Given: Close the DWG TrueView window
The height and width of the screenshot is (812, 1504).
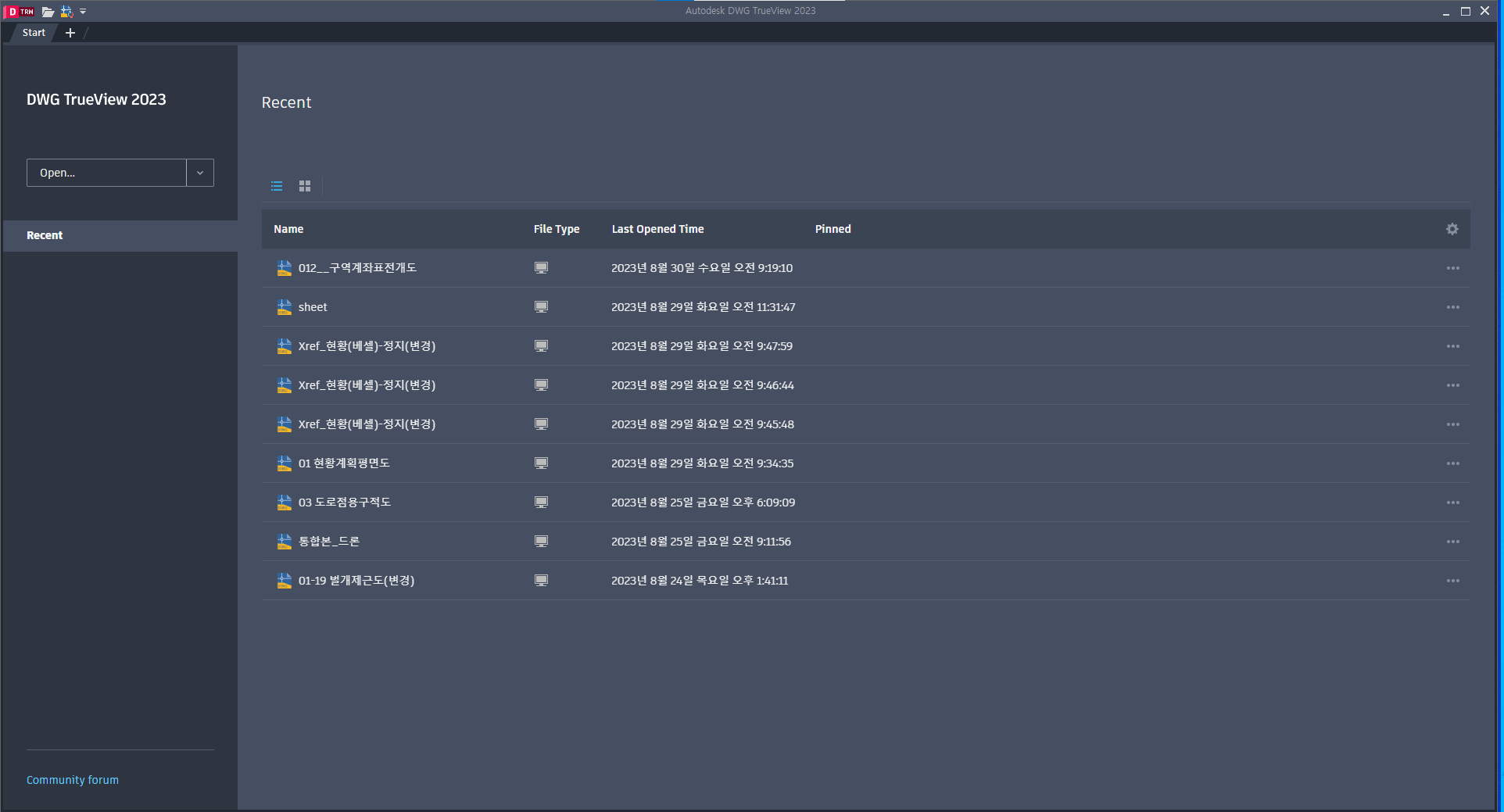Looking at the screenshot, I should click(1485, 12).
